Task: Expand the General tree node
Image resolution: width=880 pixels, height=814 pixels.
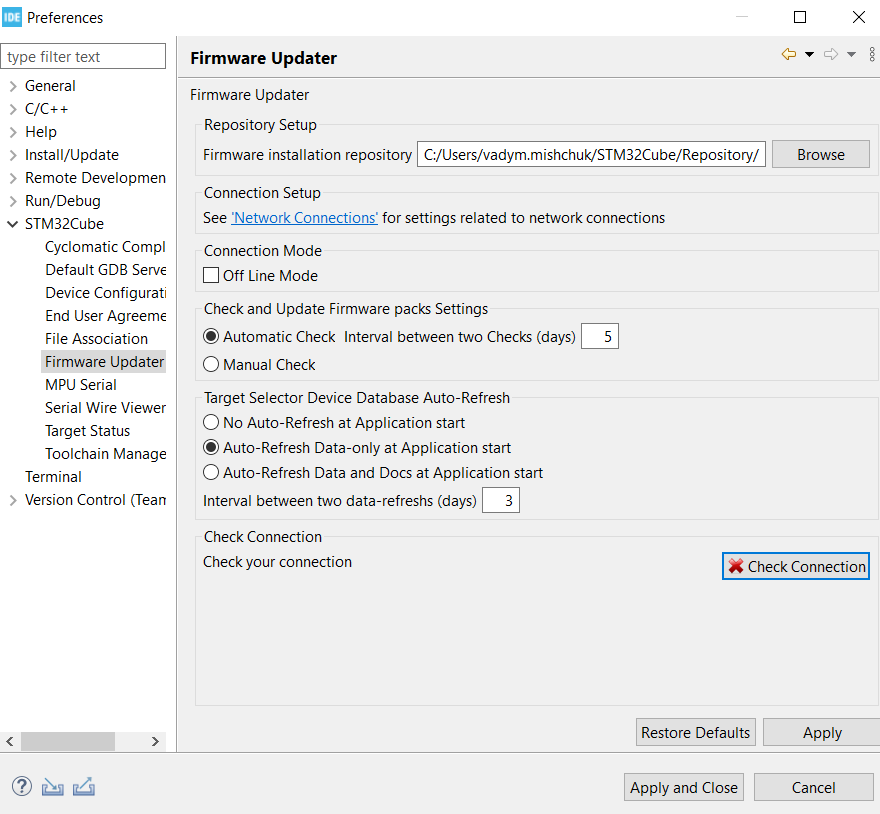Action: click(13, 86)
